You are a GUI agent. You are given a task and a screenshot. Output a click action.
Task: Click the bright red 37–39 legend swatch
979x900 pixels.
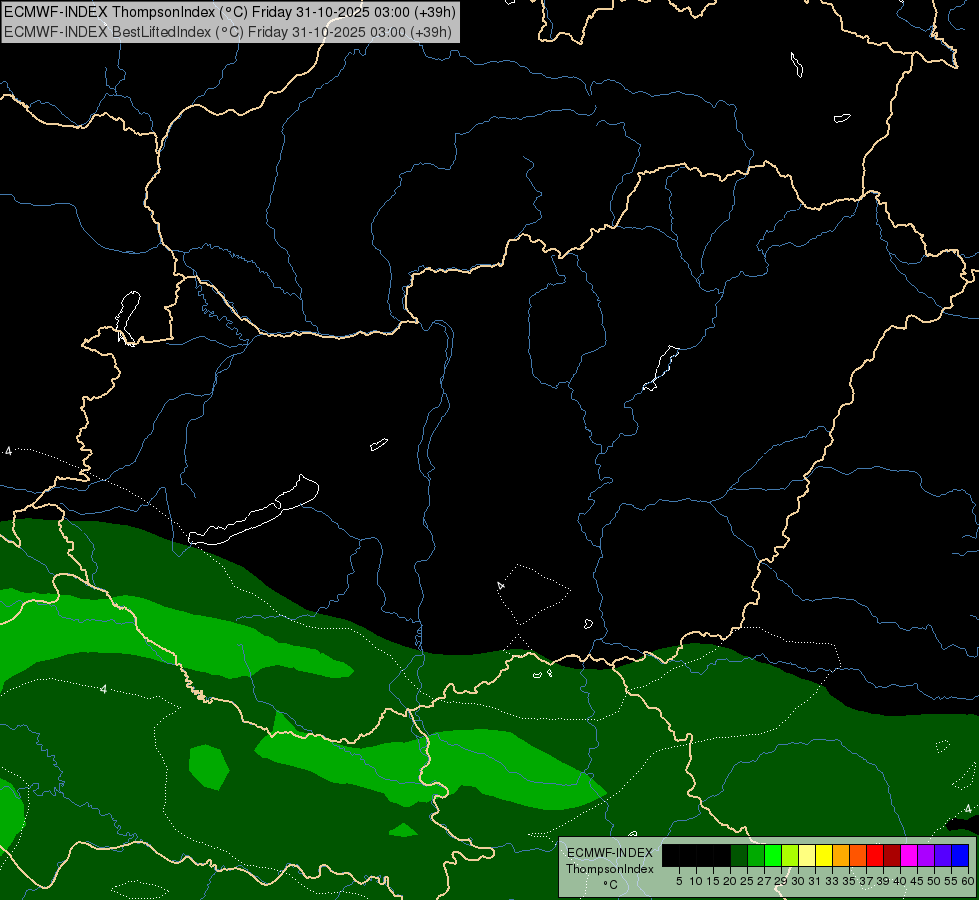(875, 855)
